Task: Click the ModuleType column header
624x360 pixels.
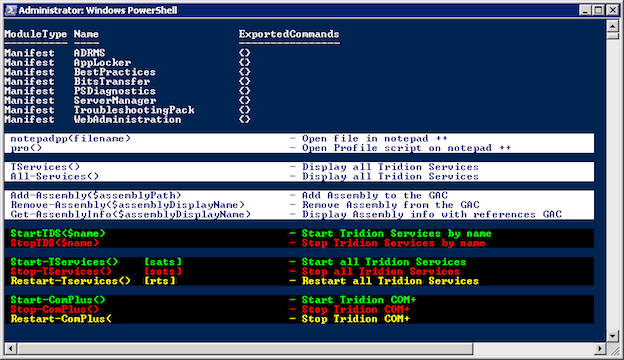Action: (36, 35)
